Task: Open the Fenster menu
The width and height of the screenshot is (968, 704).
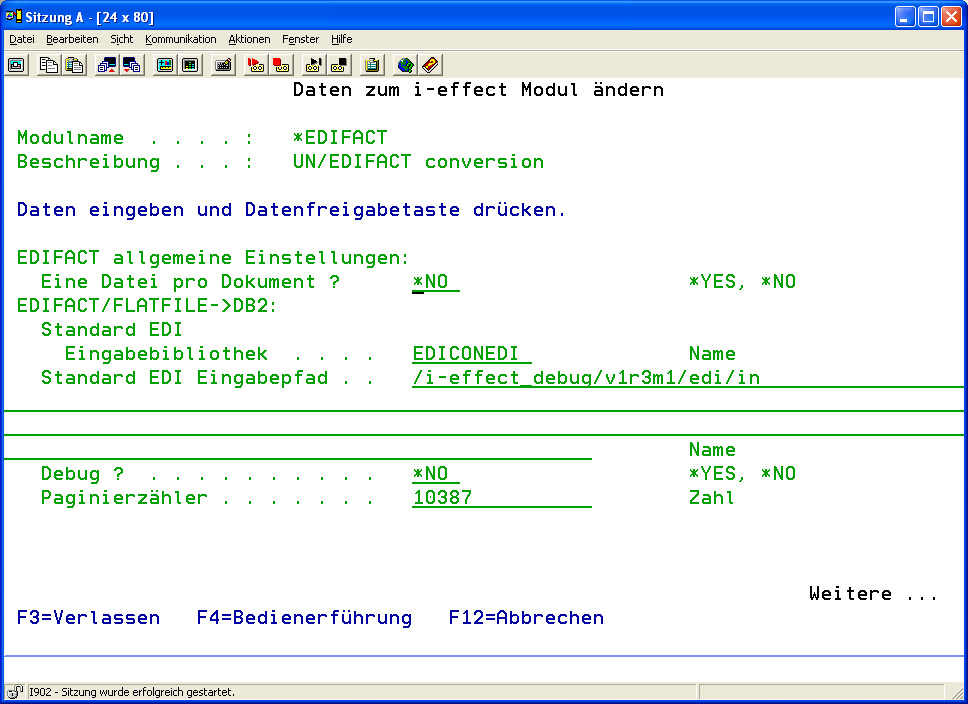Action: [300, 39]
